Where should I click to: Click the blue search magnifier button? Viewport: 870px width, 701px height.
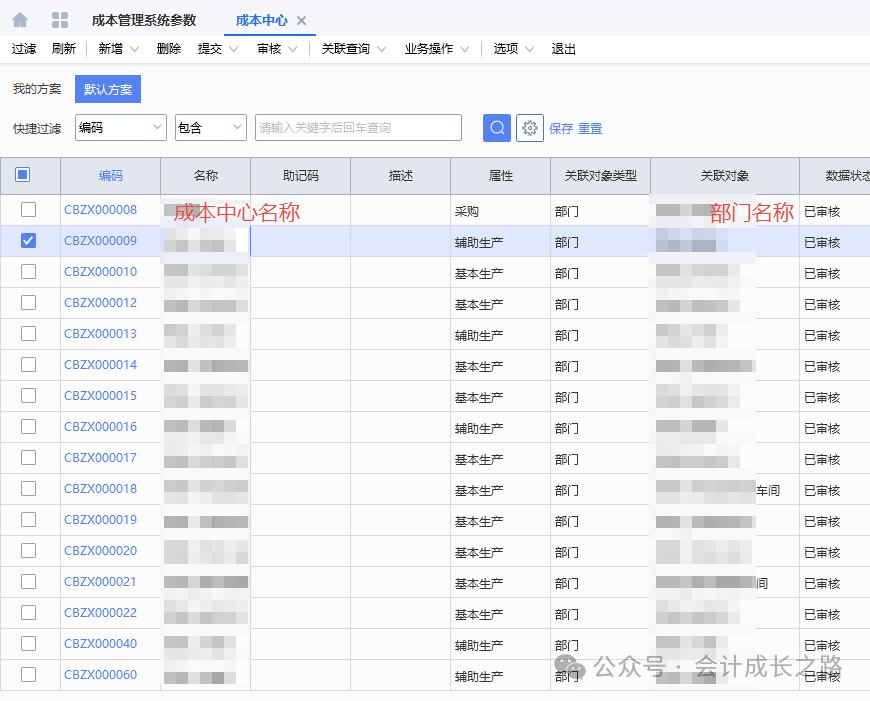click(497, 128)
